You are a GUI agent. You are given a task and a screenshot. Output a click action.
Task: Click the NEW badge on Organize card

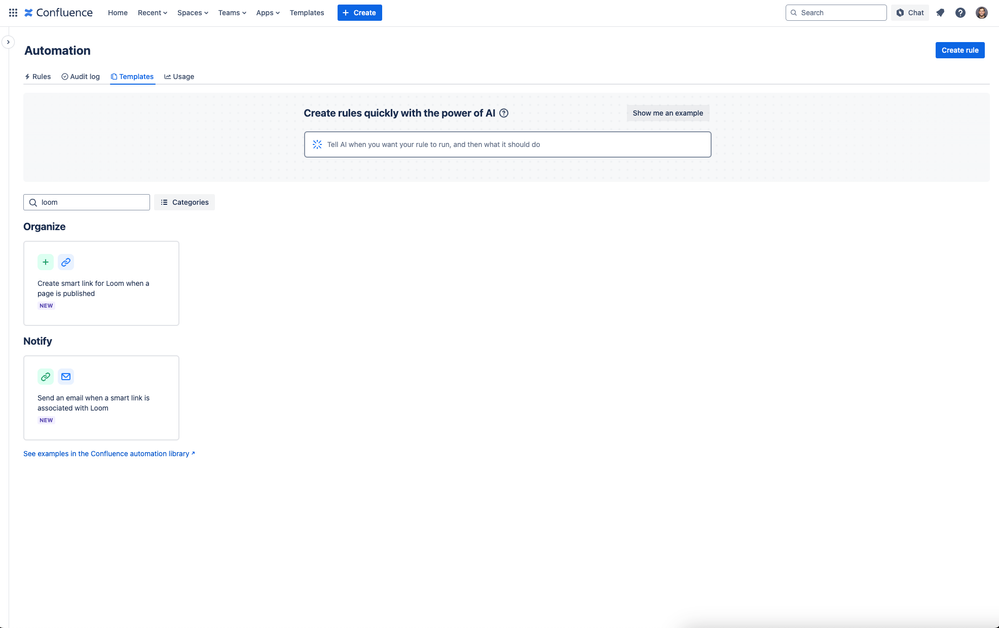click(x=47, y=306)
